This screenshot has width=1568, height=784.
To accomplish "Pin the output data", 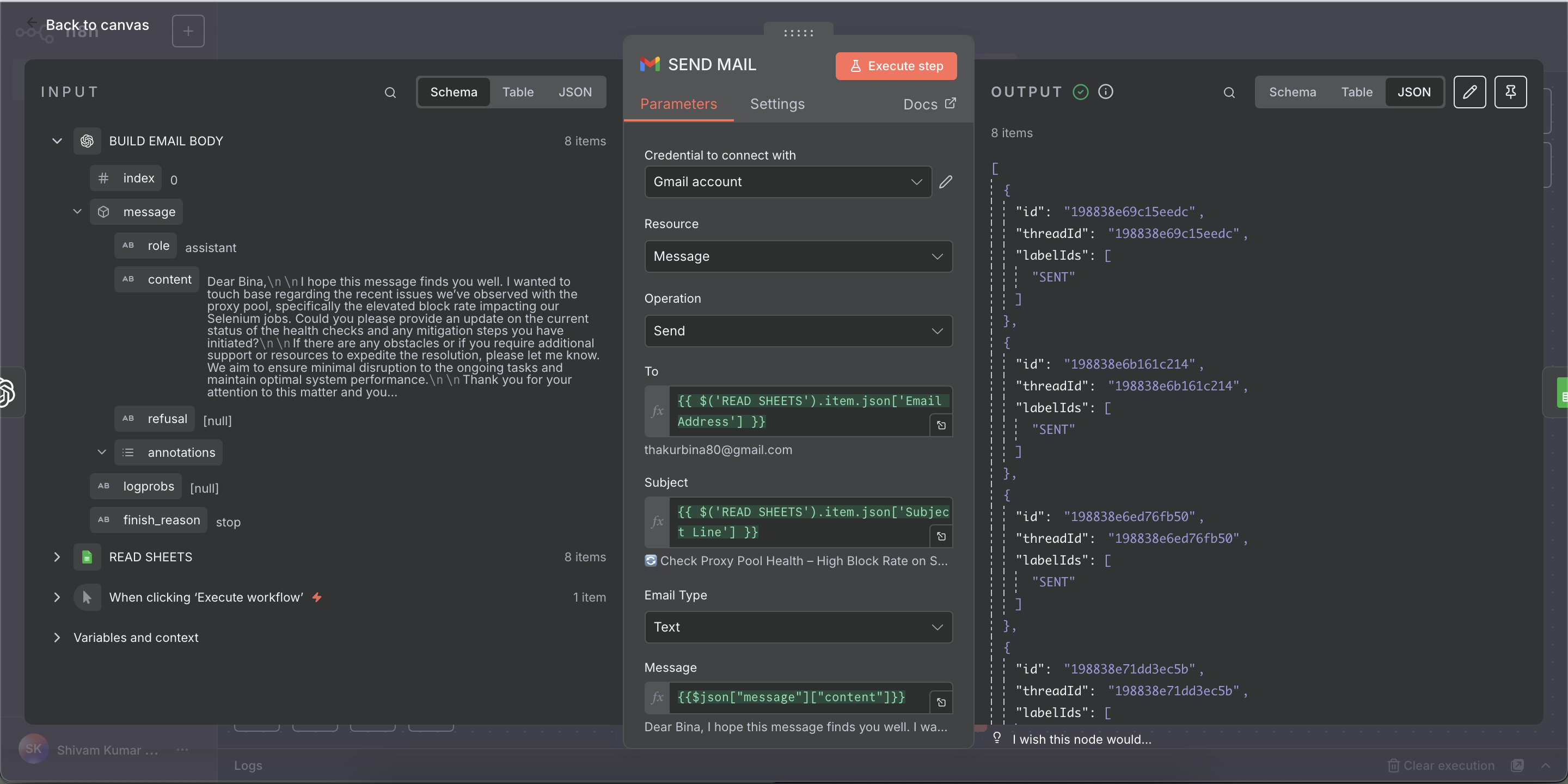I will [1510, 92].
